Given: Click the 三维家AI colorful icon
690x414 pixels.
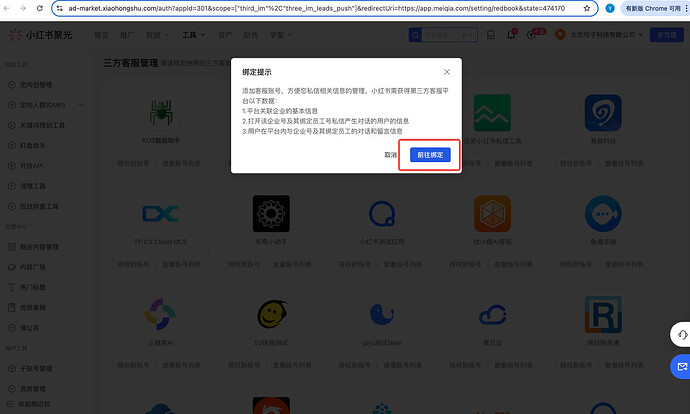Looking at the screenshot, I should 160,314.
